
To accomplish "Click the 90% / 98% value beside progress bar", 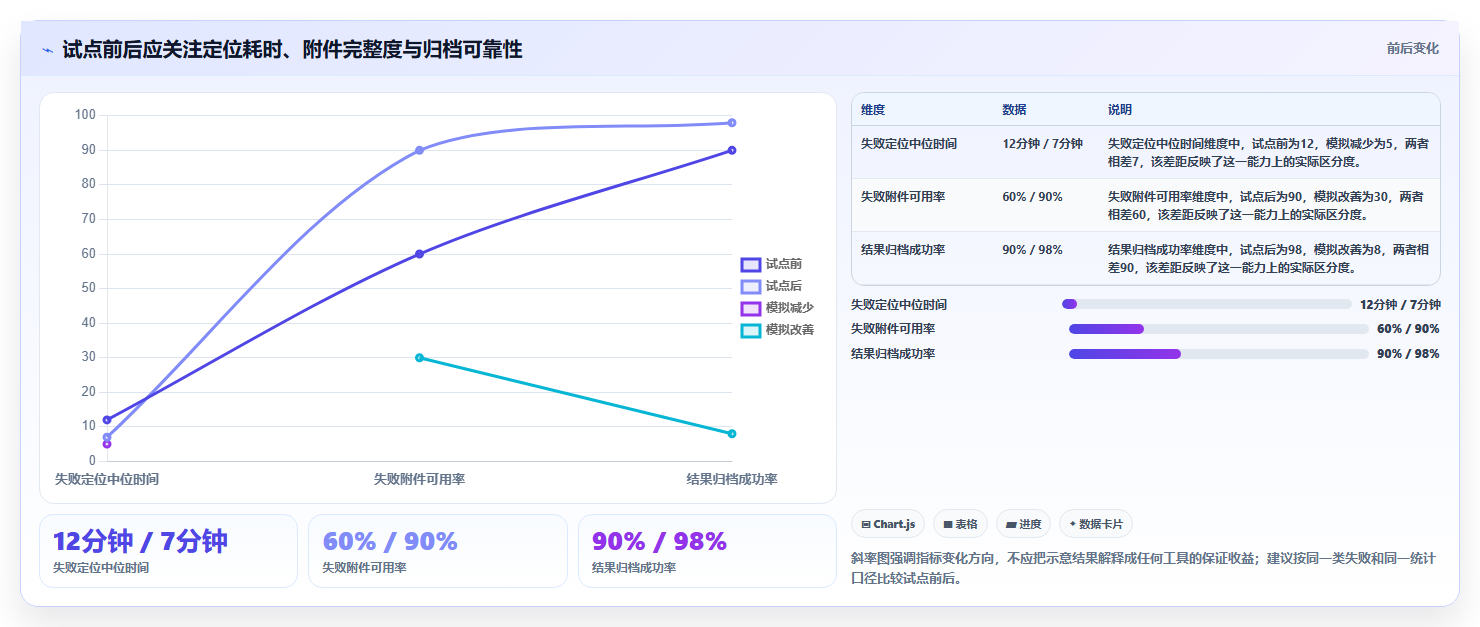I will pyautogui.click(x=1408, y=354).
